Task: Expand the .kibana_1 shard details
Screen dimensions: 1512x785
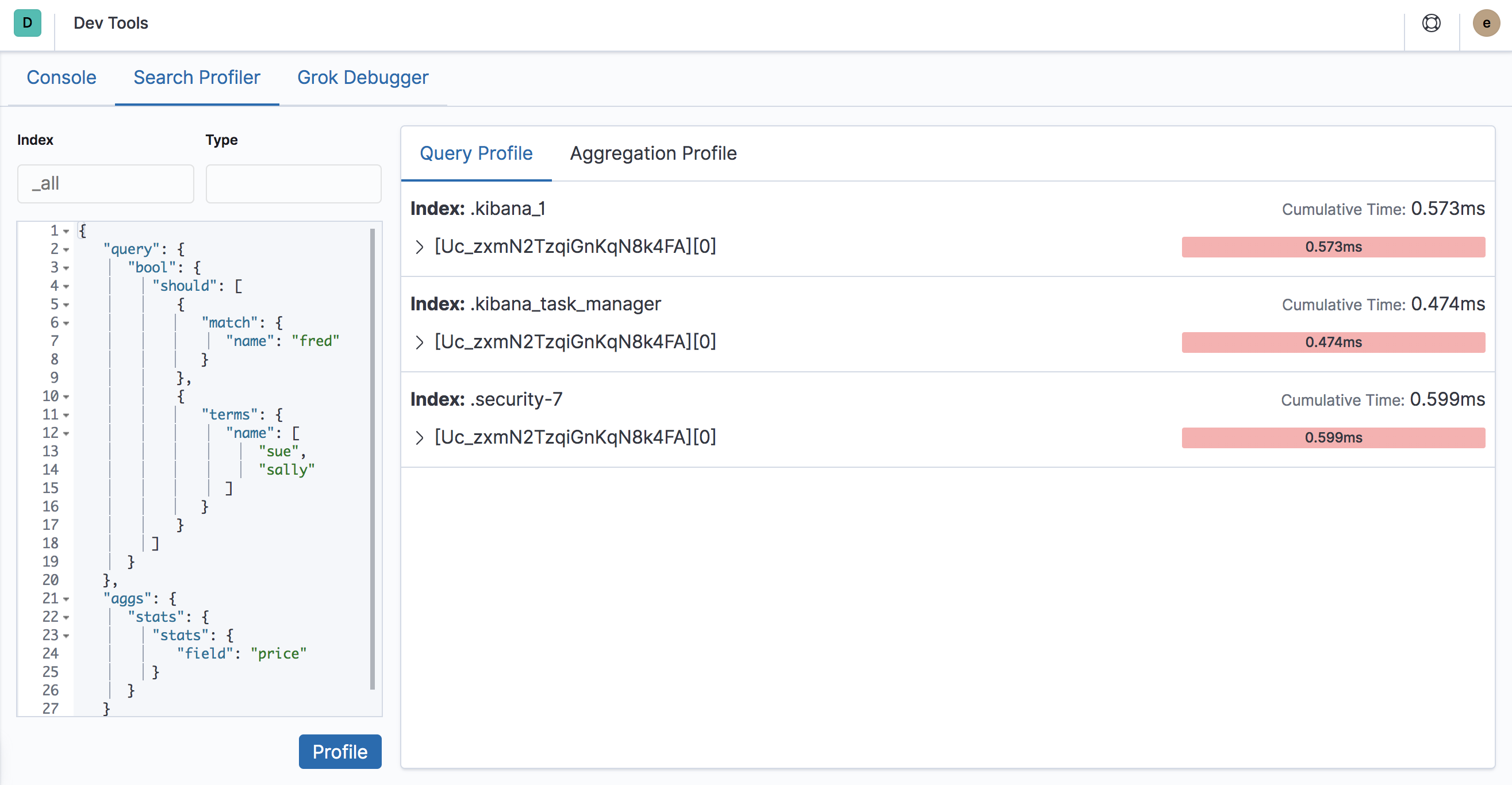Action: (x=419, y=247)
